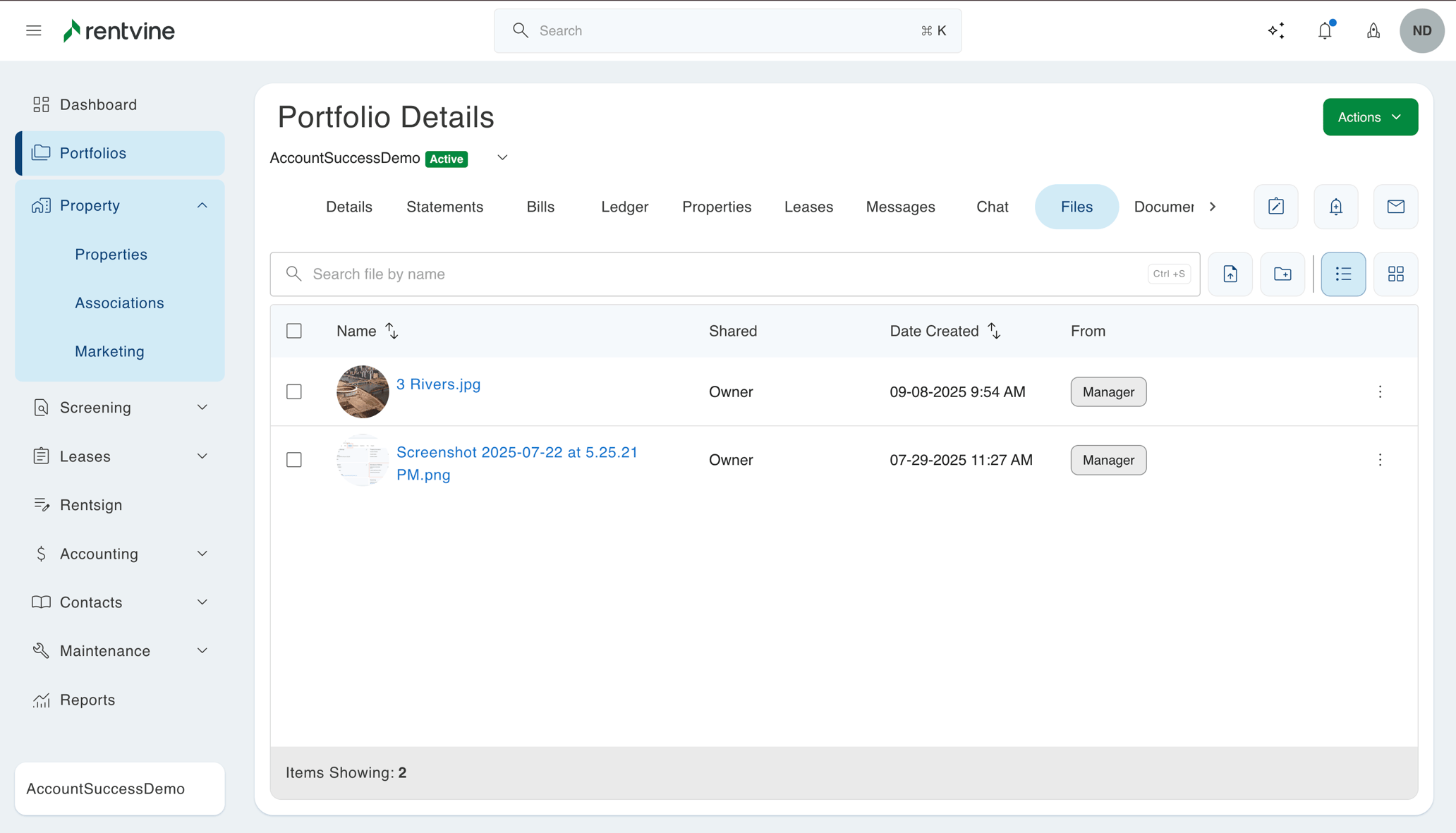Screen dimensions: 1456x833
Task: Go to Associations in sidebar
Action: coord(119,303)
